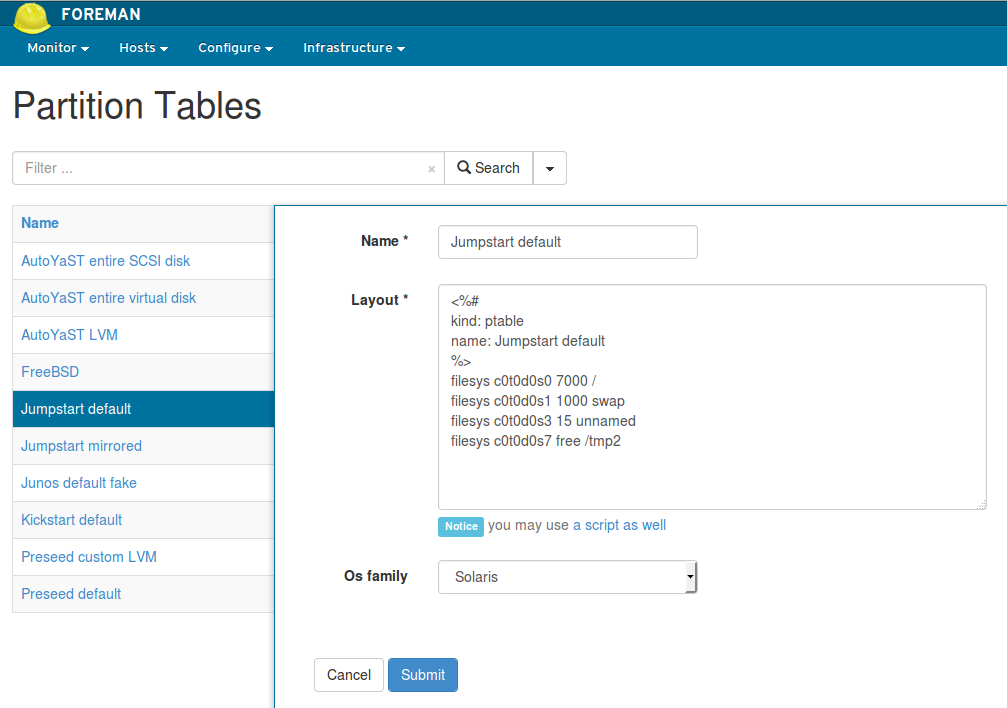Click the Search button

pos(488,168)
